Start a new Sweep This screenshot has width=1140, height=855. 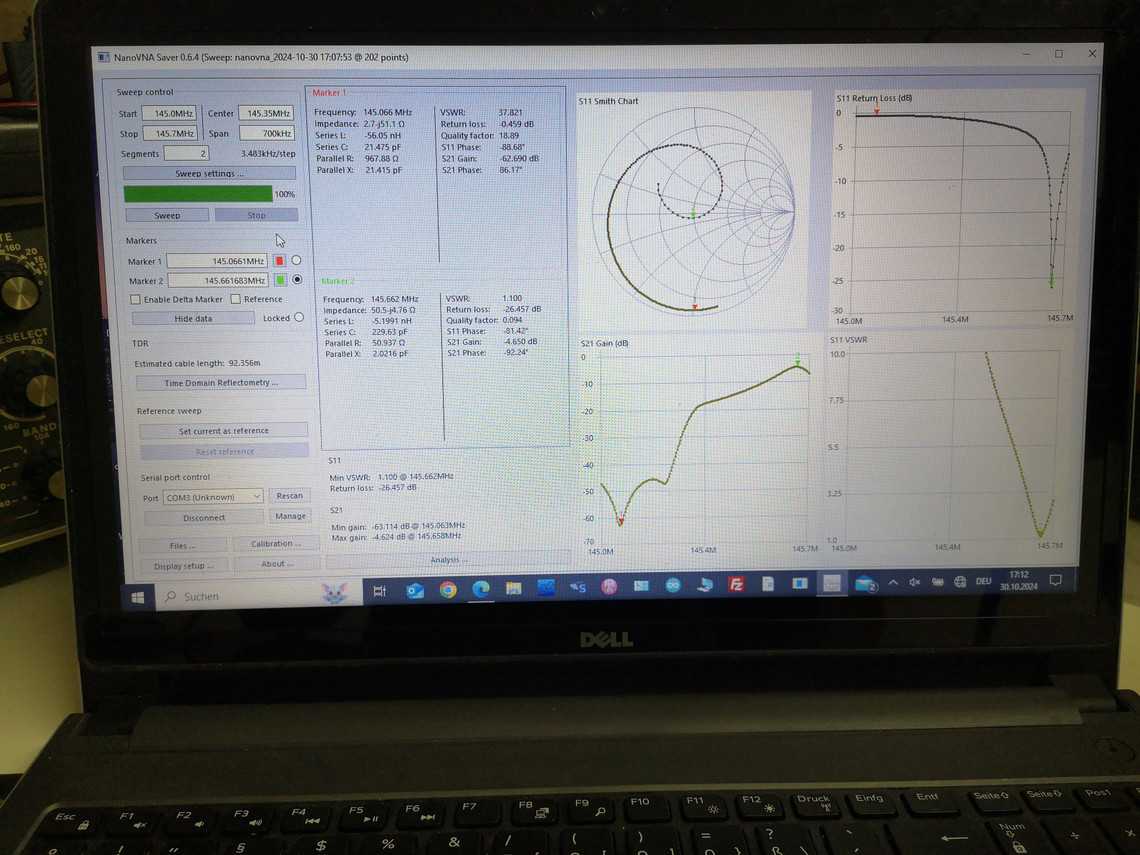tap(167, 215)
